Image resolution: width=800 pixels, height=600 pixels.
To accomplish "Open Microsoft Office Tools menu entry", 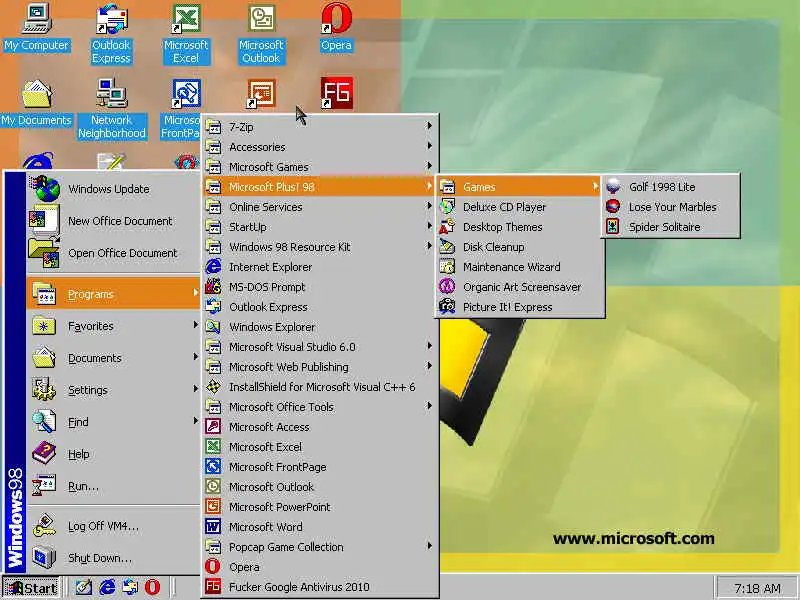I will pyautogui.click(x=320, y=407).
